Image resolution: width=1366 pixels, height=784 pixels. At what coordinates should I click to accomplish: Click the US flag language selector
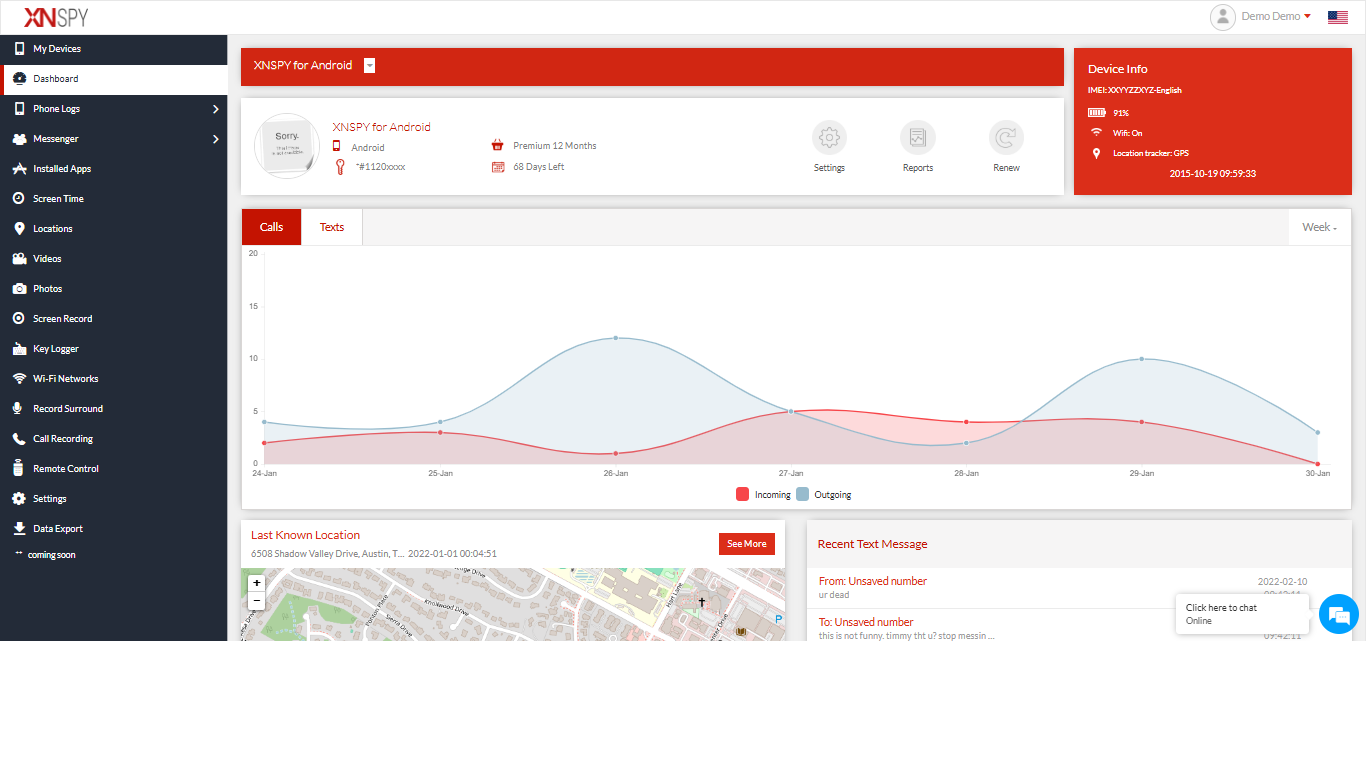click(1338, 17)
